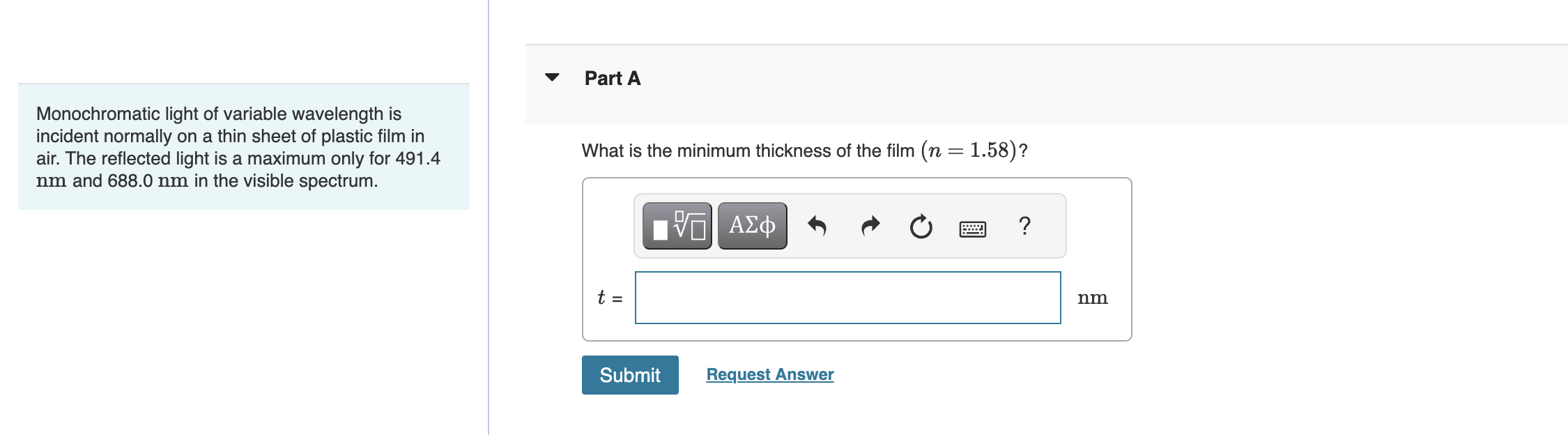This screenshot has height=435, width=1568.
Task: Collapse the Part A section triangle
Action: coord(552,77)
